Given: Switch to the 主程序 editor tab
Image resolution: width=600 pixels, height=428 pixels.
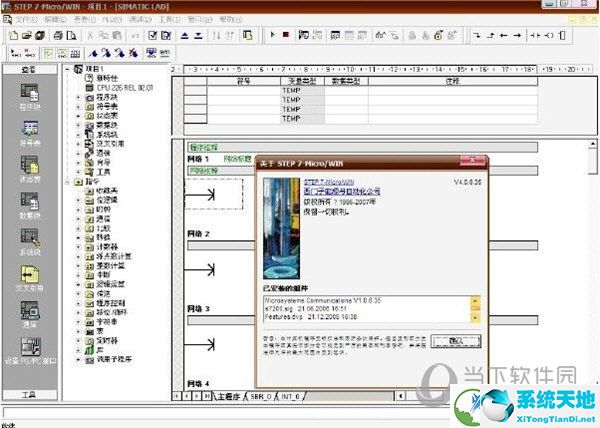Looking at the screenshot, I should tap(228, 397).
